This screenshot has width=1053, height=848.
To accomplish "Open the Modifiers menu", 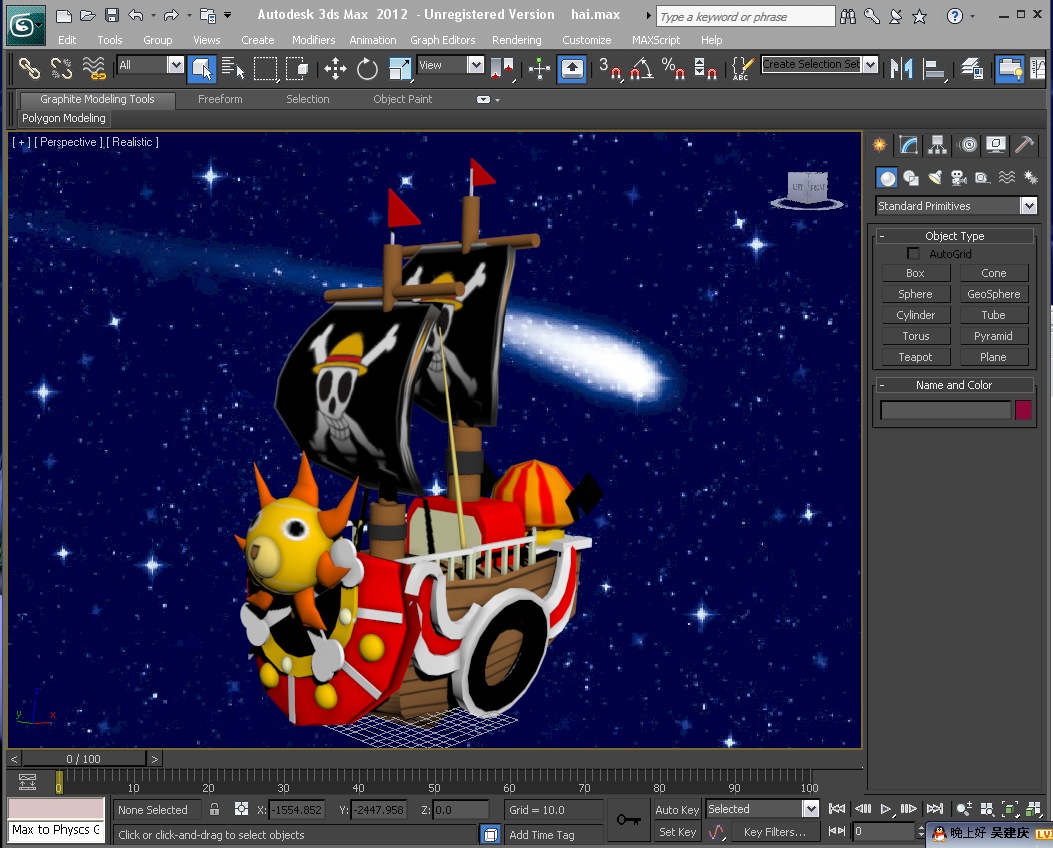I will 314,40.
